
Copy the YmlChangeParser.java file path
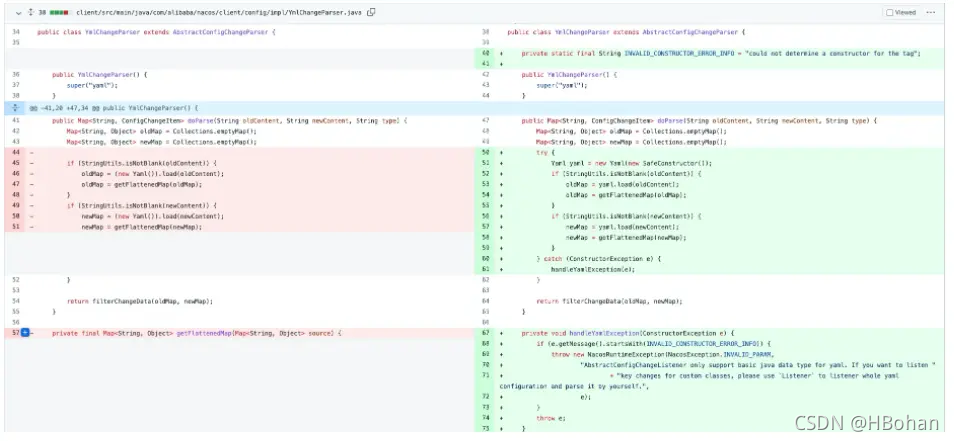point(371,12)
